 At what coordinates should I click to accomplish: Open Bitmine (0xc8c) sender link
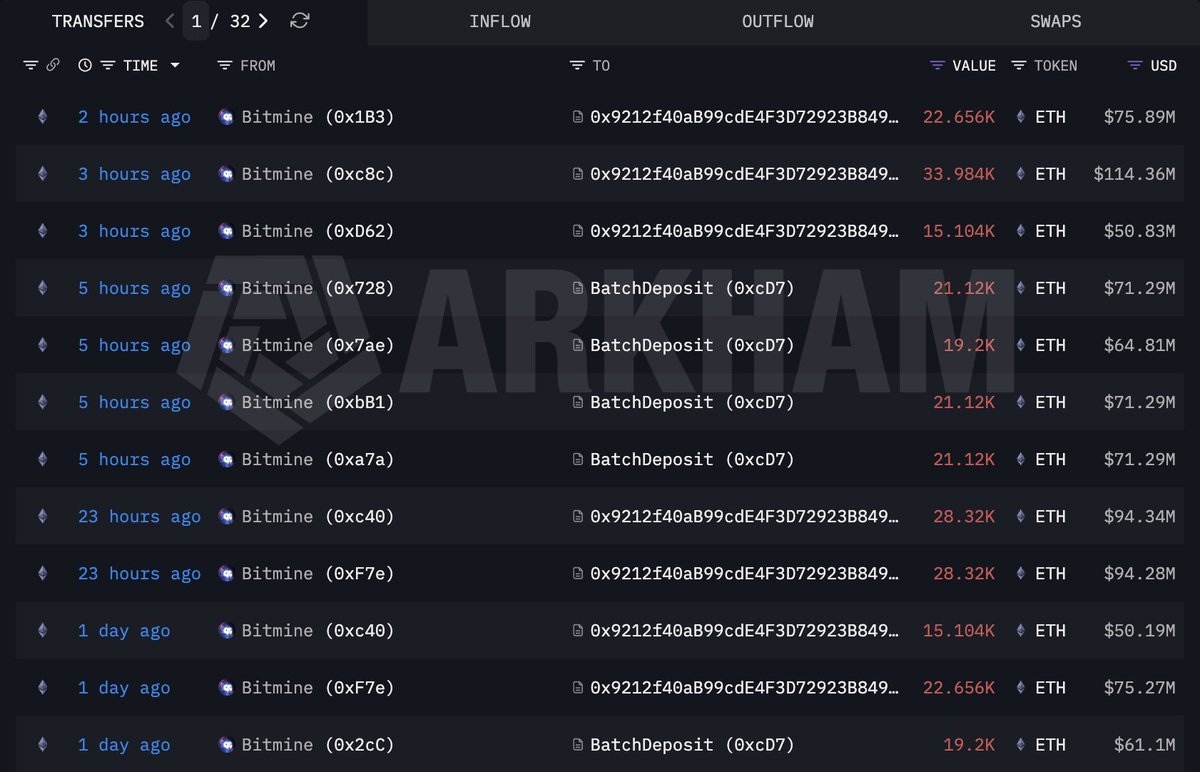(x=316, y=174)
